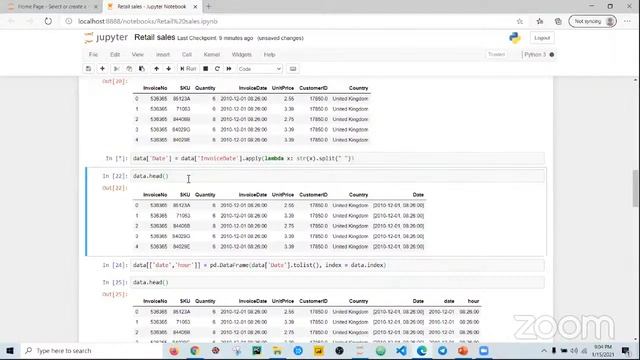640x360 pixels.
Task: Open the Cell menu
Action: coord(187,54)
